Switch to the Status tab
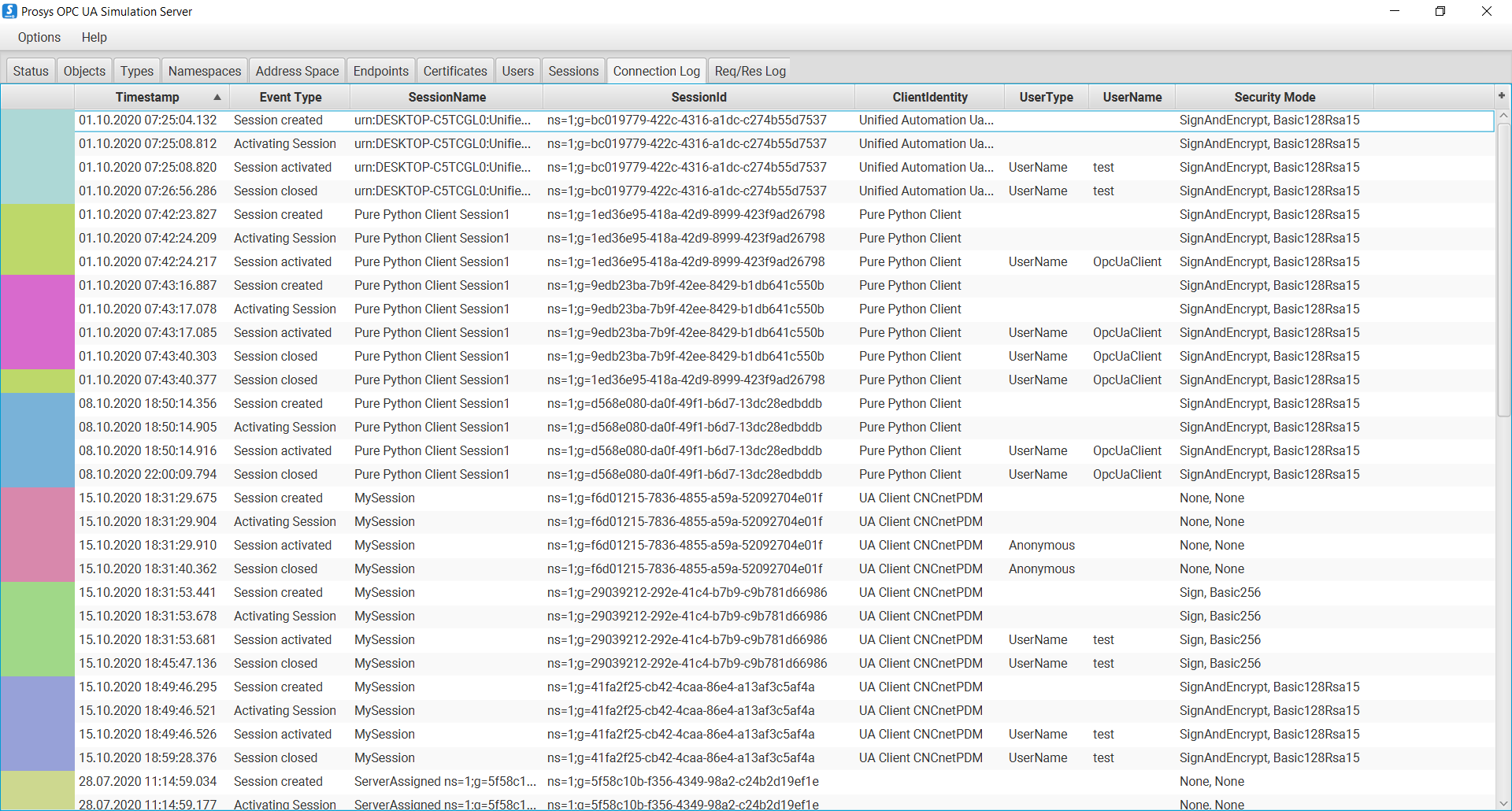Screen dimensions: 1512x811 click(30, 70)
